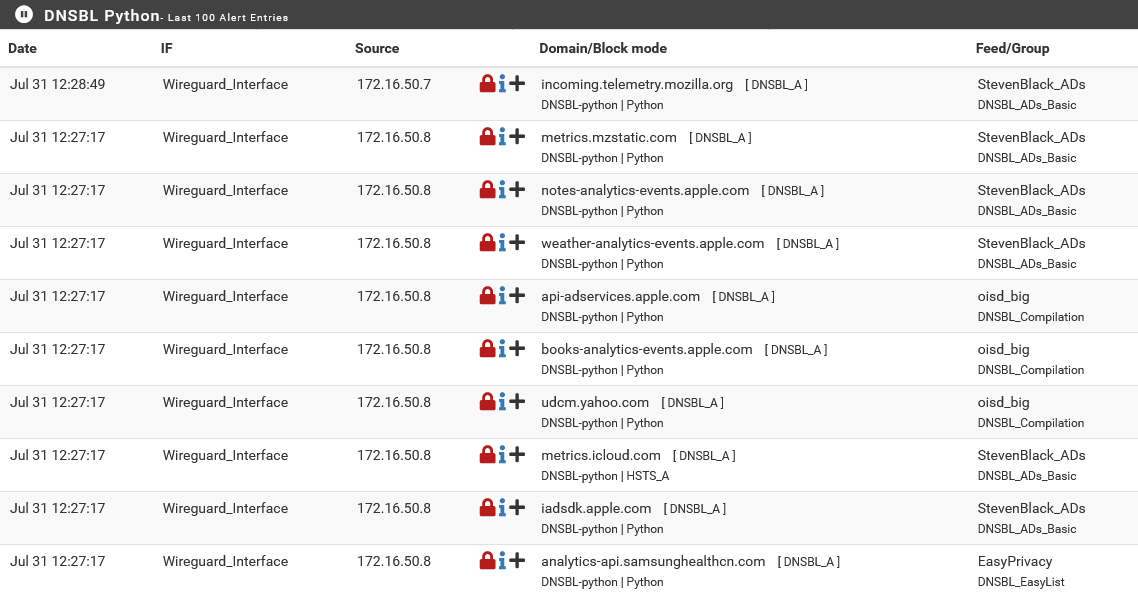View info for weather-analytics-events.apple.com
This screenshot has width=1138, height=595.
(x=502, y=243)
